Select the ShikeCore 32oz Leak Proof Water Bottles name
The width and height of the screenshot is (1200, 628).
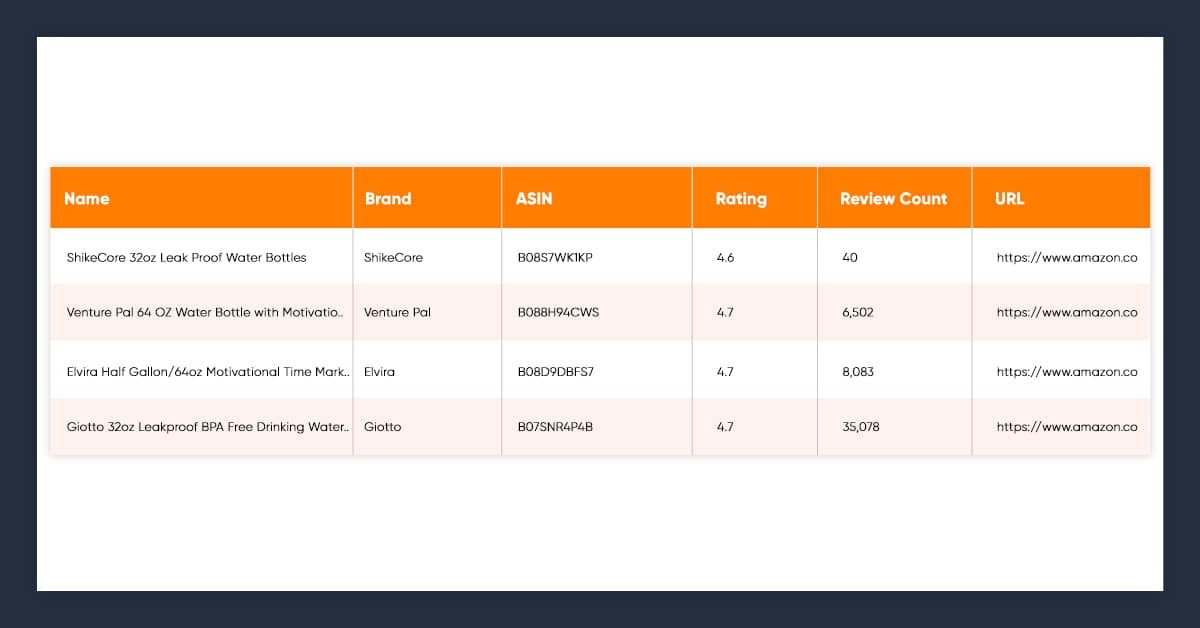click(x=186, y=257)
